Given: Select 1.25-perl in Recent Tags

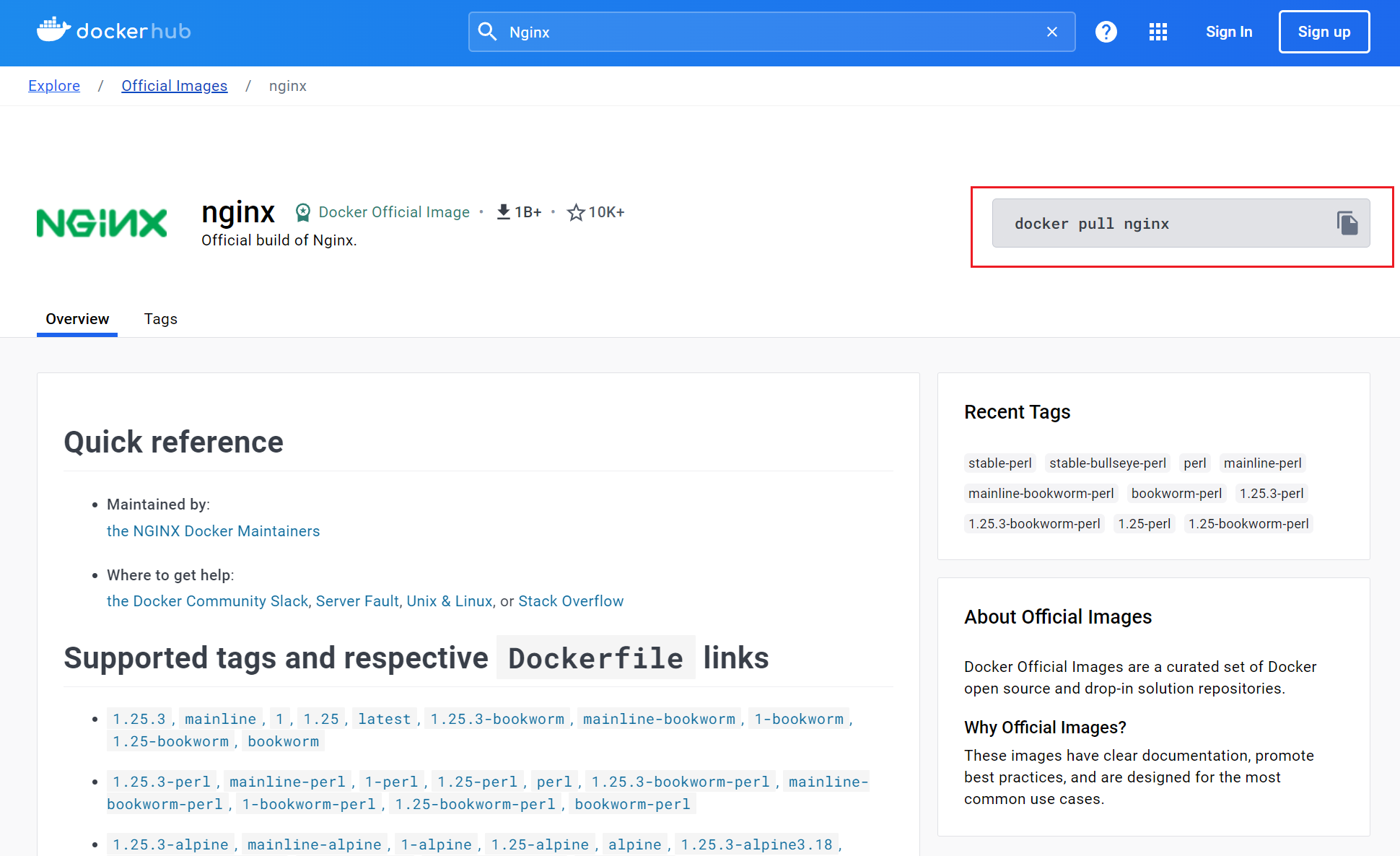Looking at the screenshot, I should coord(1144,524).
